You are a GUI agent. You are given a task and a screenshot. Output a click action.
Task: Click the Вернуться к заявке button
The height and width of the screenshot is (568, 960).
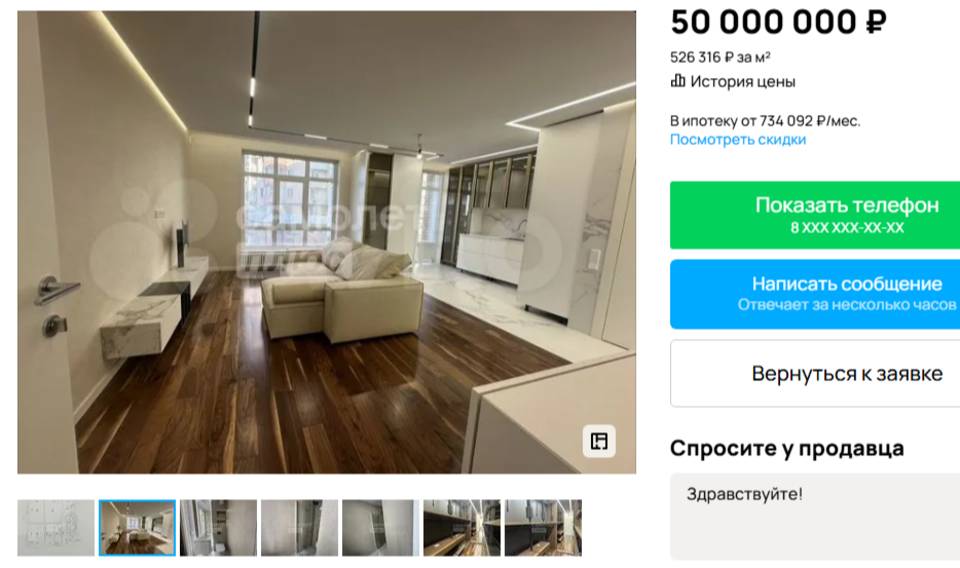[x=815, y=373]
